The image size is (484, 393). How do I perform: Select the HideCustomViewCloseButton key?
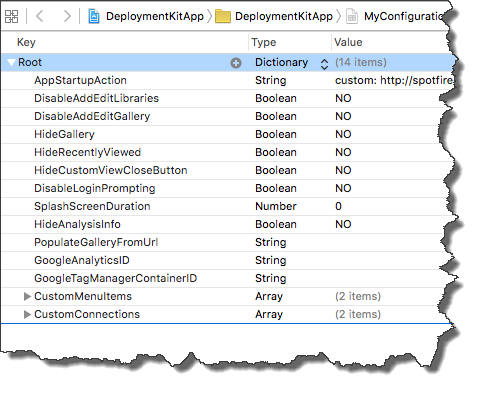click(111, 170)
